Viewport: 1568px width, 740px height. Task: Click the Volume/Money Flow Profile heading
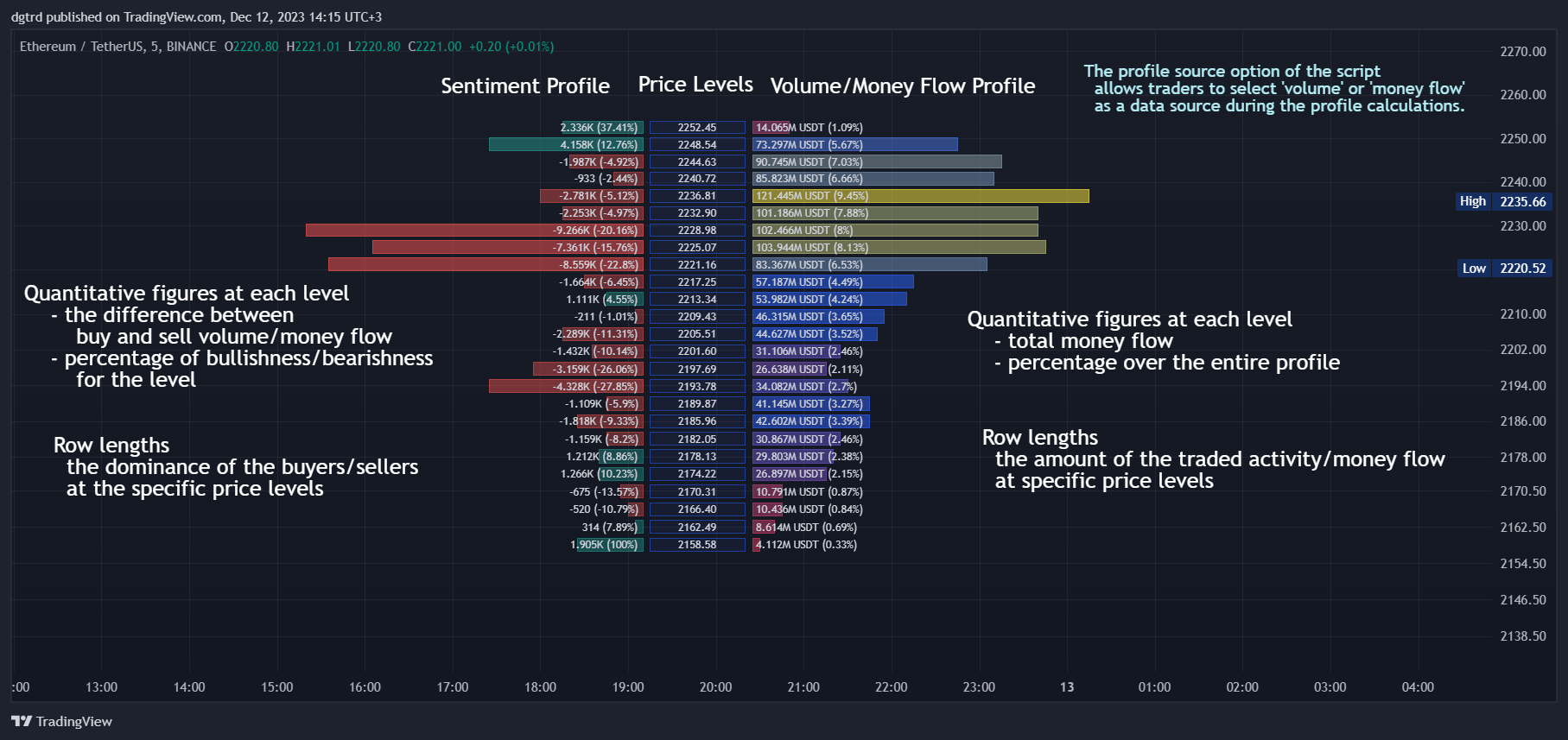903,85
